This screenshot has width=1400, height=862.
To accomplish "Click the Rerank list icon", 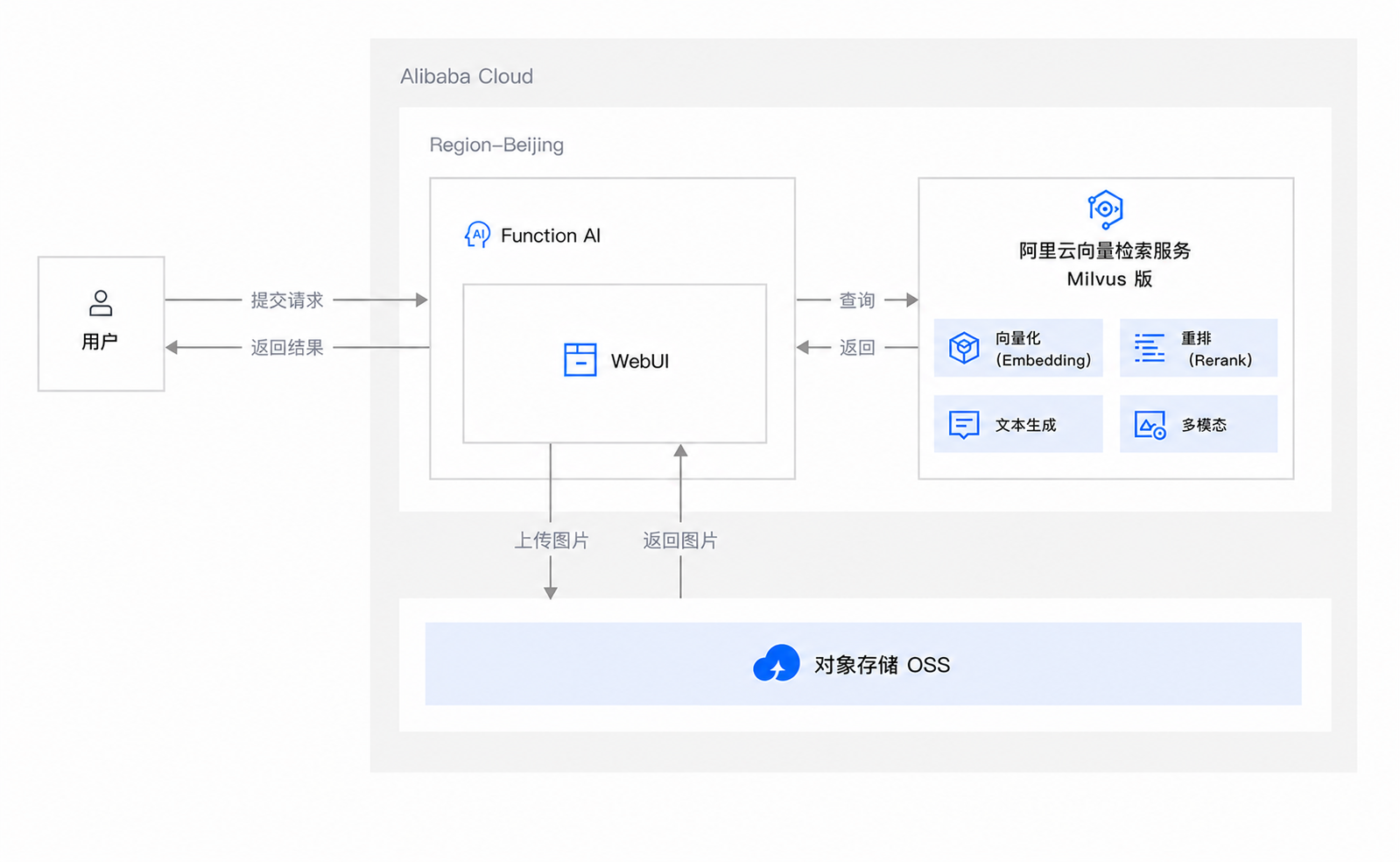I will click(1150, 348).
